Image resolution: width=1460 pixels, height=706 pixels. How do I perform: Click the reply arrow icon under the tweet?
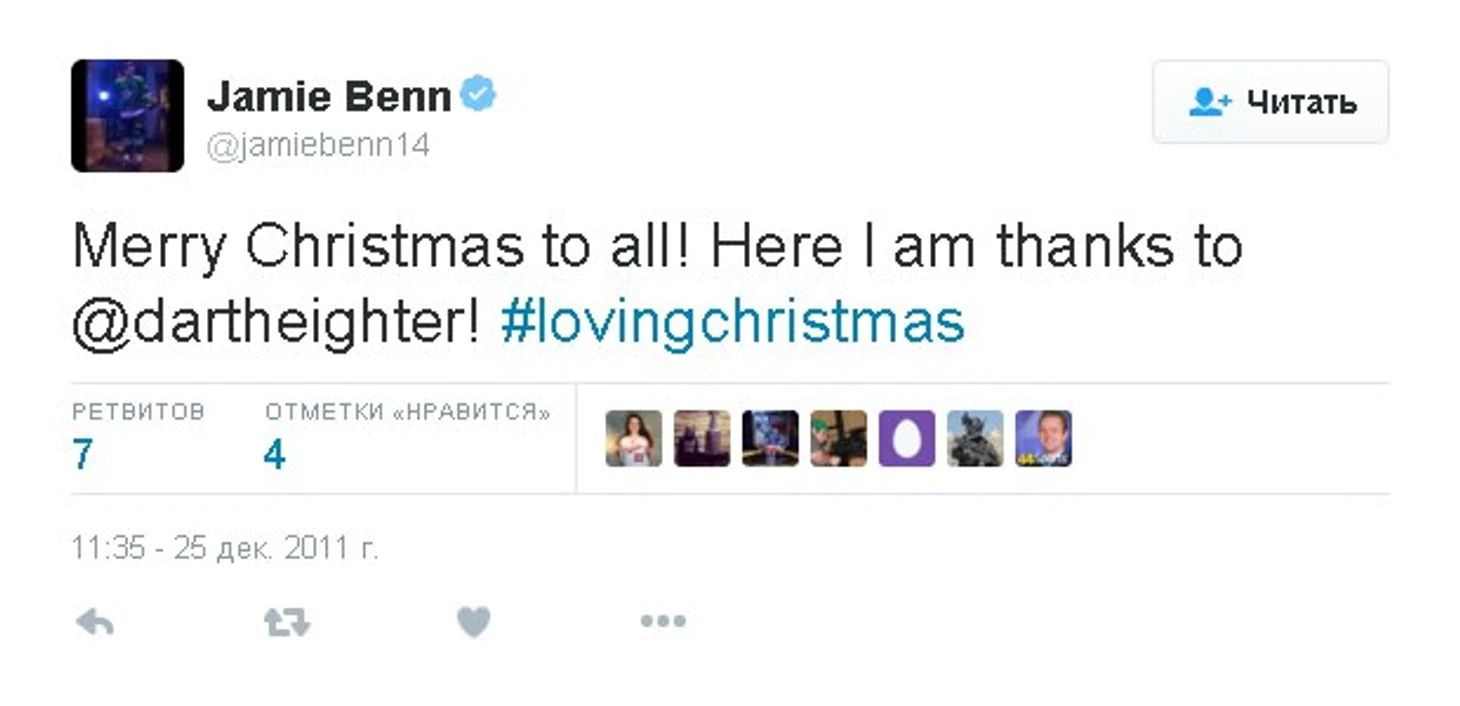(x=95, y=622)
